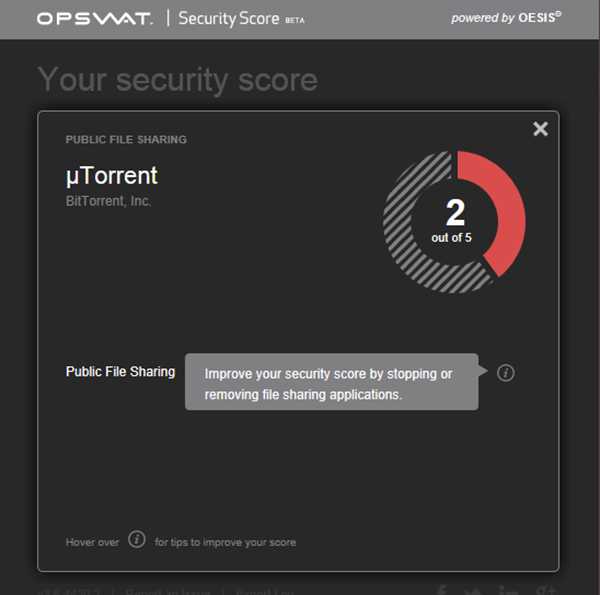Open the LinkedIn icon in the footer
This screenshot has height=595, width=600.
[509, 590]
